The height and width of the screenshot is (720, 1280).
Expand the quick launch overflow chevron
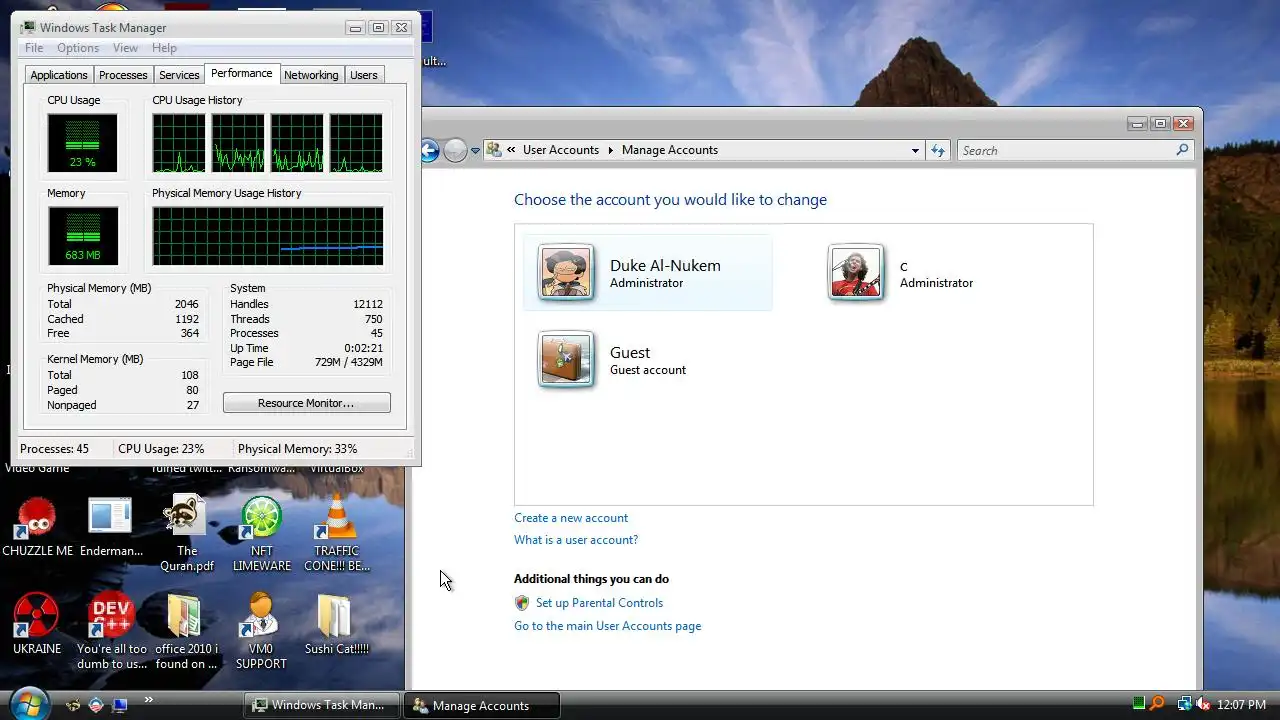coord(149,700)
